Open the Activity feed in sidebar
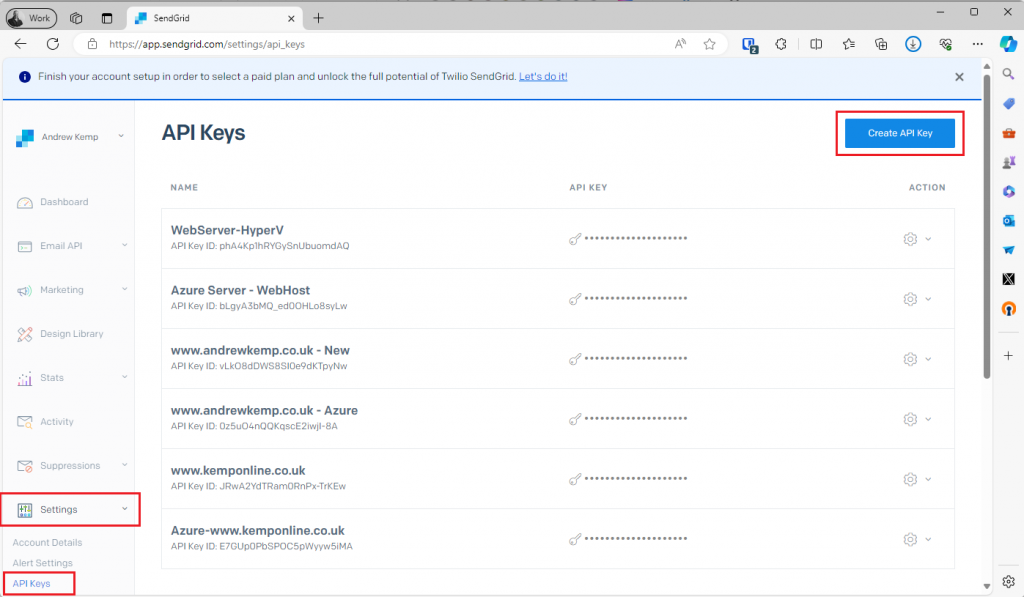This screenshot has width=1024, height=597. pos(56,422)
